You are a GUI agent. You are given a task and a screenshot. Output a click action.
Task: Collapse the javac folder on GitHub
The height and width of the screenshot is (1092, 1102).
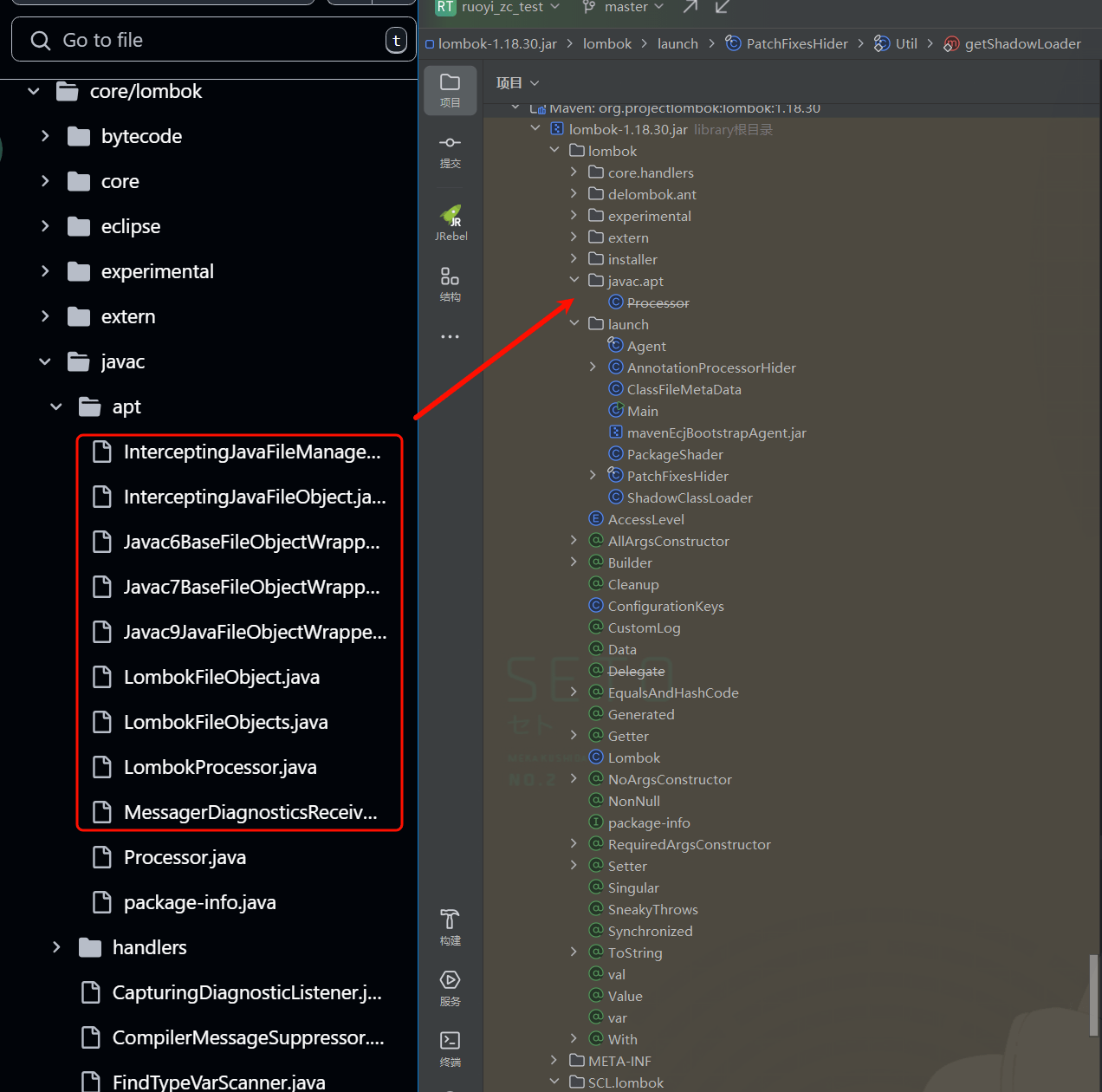pos(45,361)
